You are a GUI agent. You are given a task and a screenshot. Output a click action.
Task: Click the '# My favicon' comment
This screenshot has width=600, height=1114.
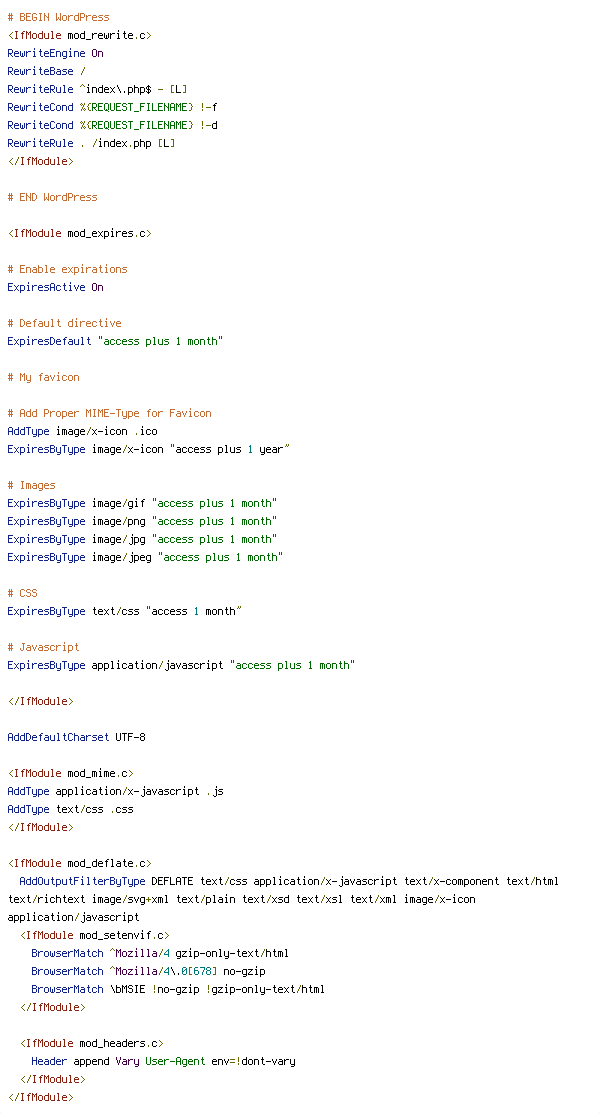[x=43, y=377]
